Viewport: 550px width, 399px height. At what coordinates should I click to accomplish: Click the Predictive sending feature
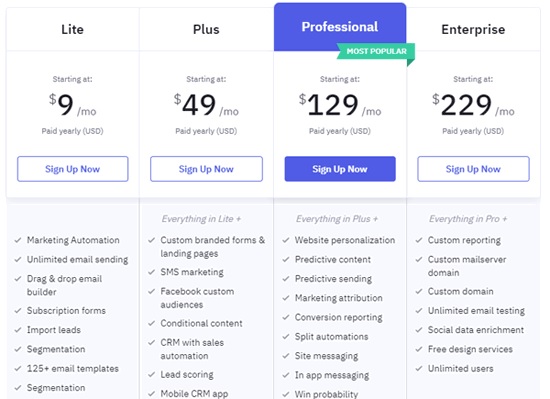[x=333, y=279]
